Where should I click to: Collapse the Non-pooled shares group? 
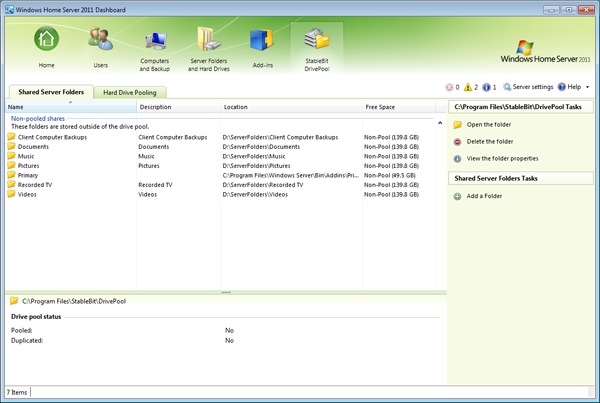[x=37, y=118]
